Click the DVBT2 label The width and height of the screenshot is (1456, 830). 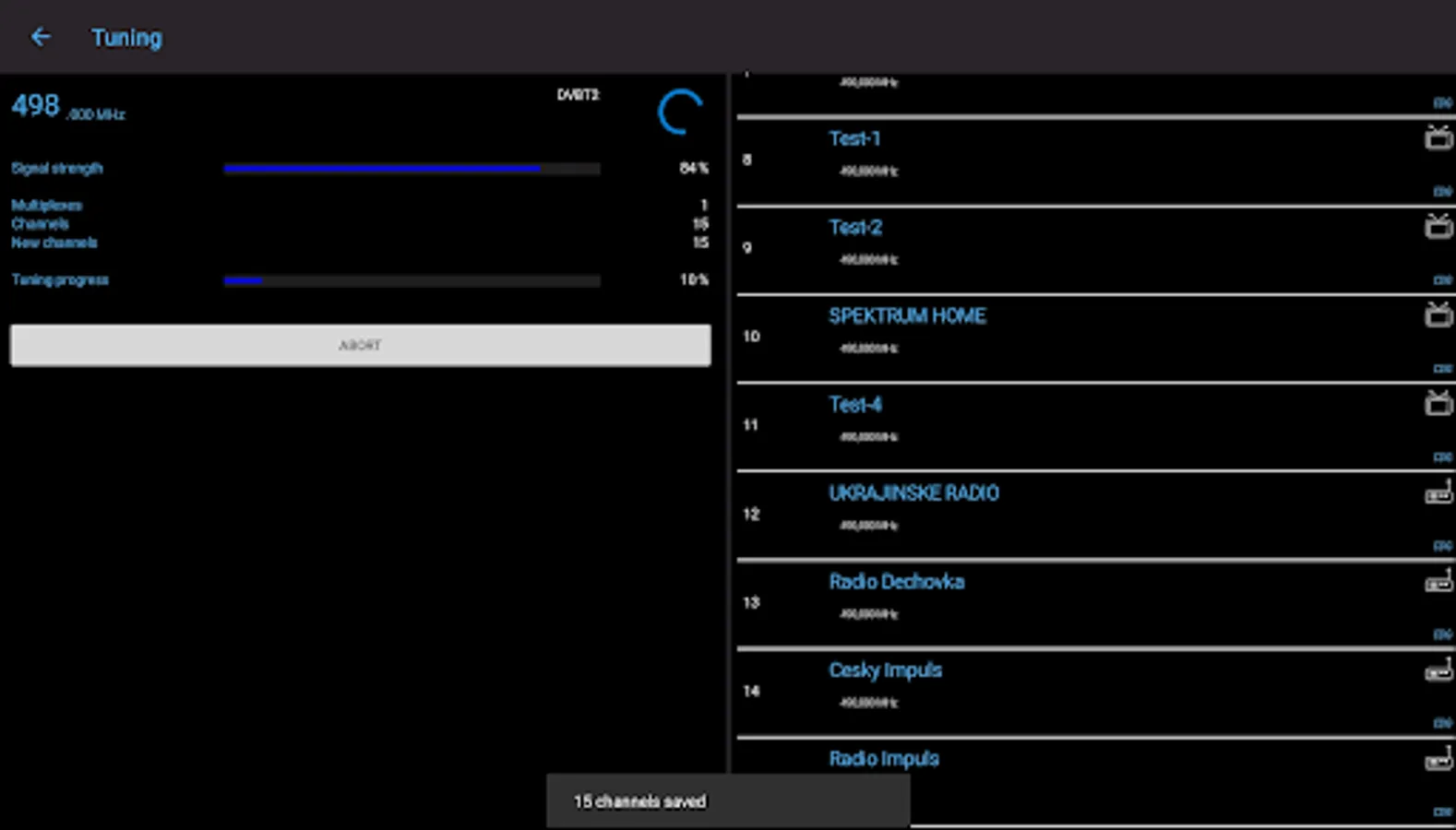pyautogui.click(x=578, y=95)
